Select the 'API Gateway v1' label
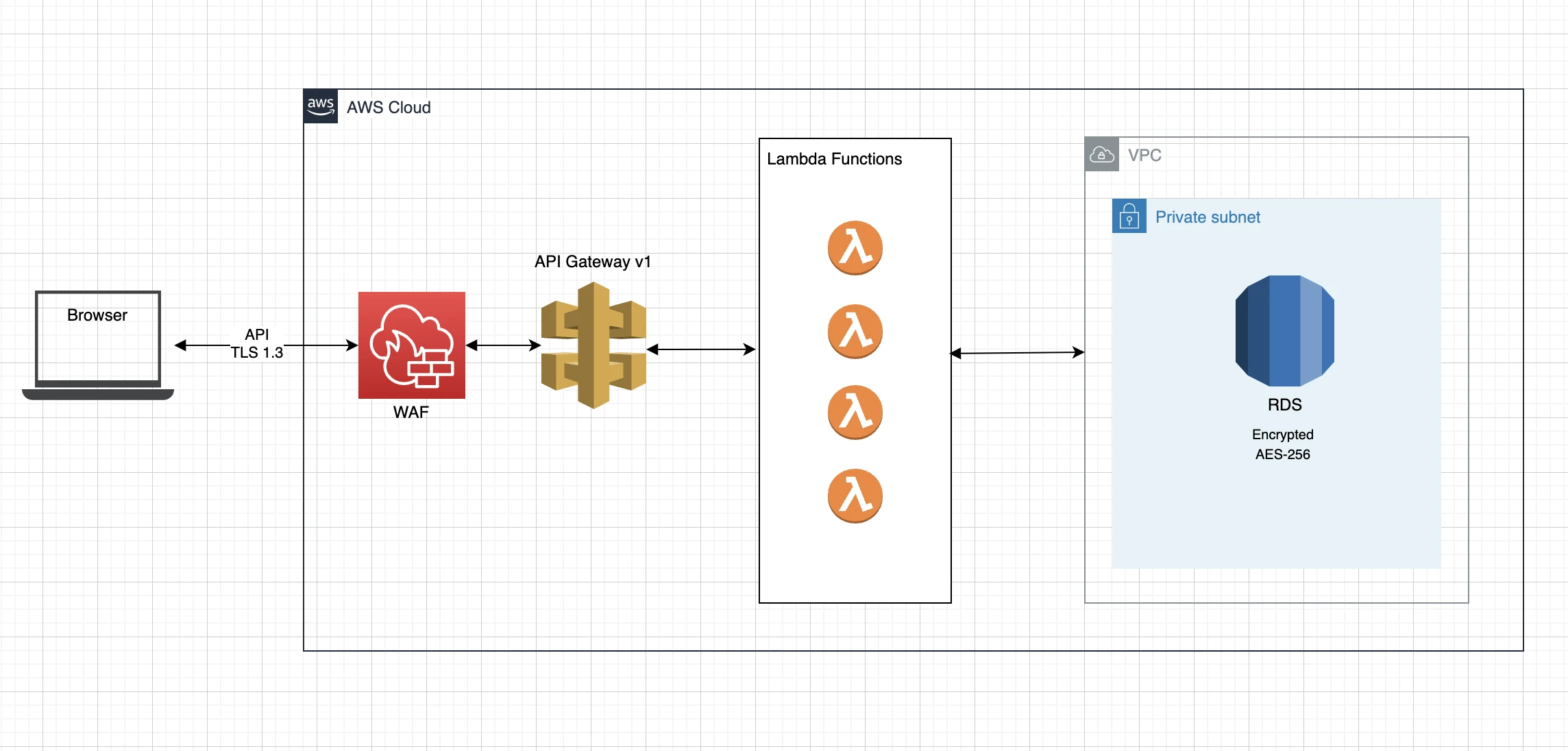The width and height of the screenshot is (1568, 751). click(593, 262)
